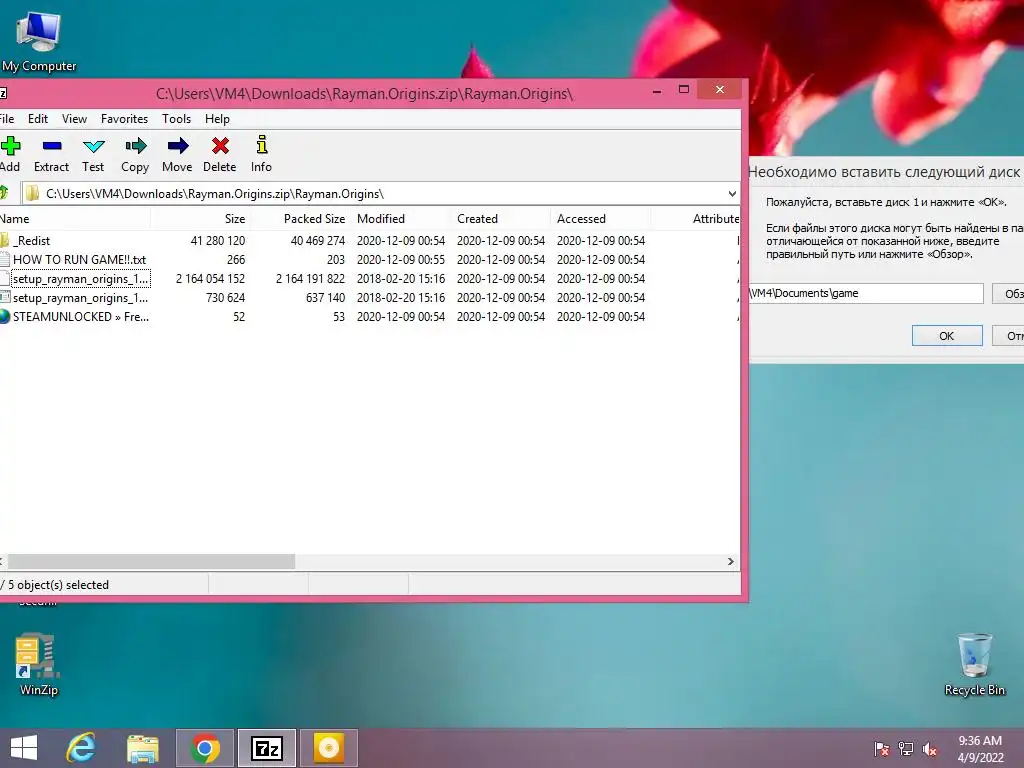The width and height of the screenshot is (1024, 768).
Task: Sort by the Modified column header
Action: pos(400,219)
